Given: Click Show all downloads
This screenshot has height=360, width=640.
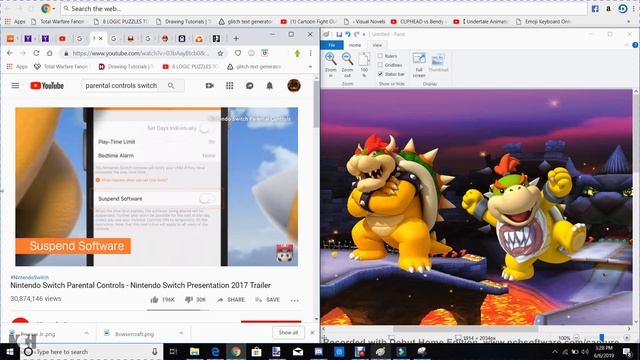Looking at the screenshot, I should (288, 333).
